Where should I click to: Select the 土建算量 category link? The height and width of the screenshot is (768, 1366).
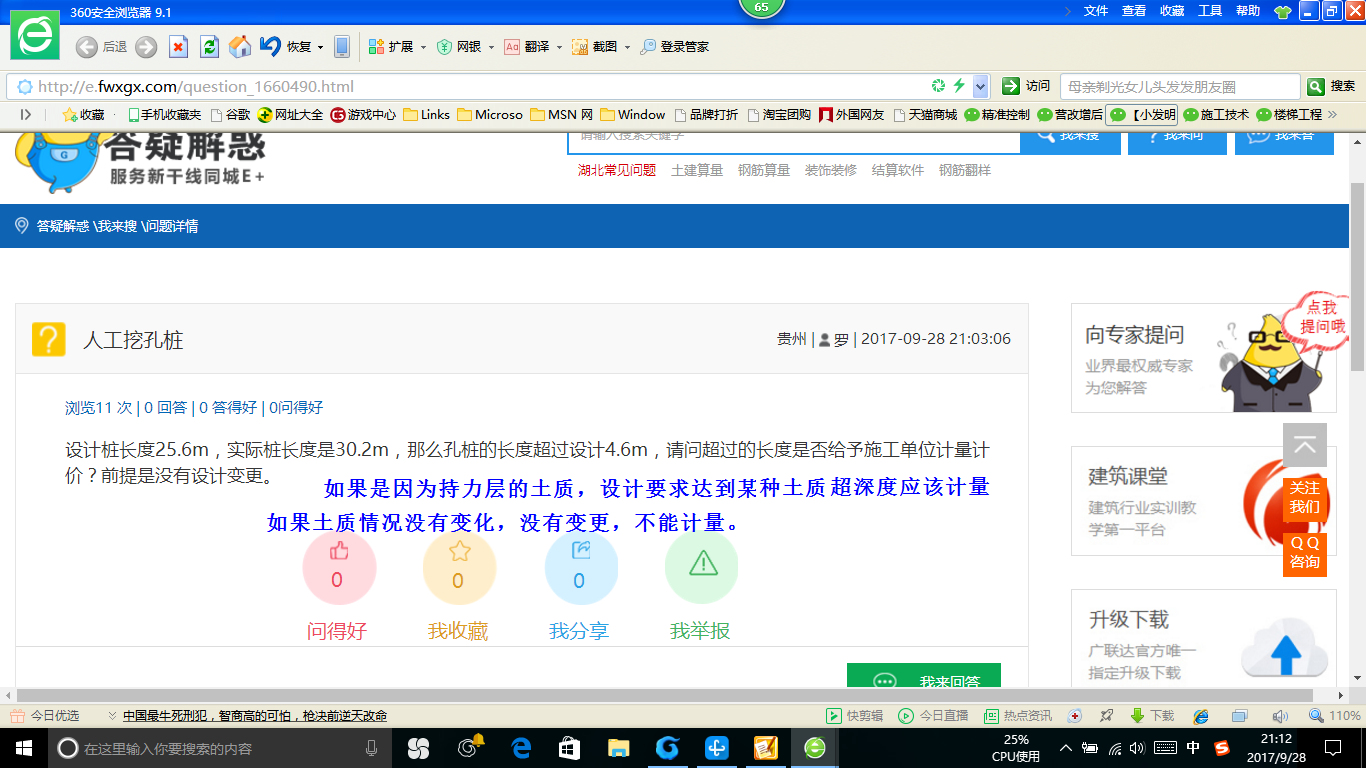697,170
